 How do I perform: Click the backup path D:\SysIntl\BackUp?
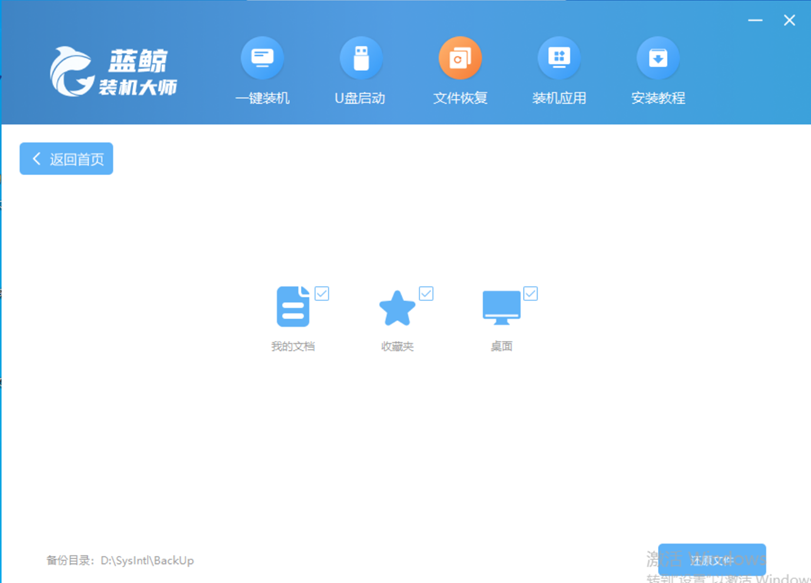tap(147, 561)
